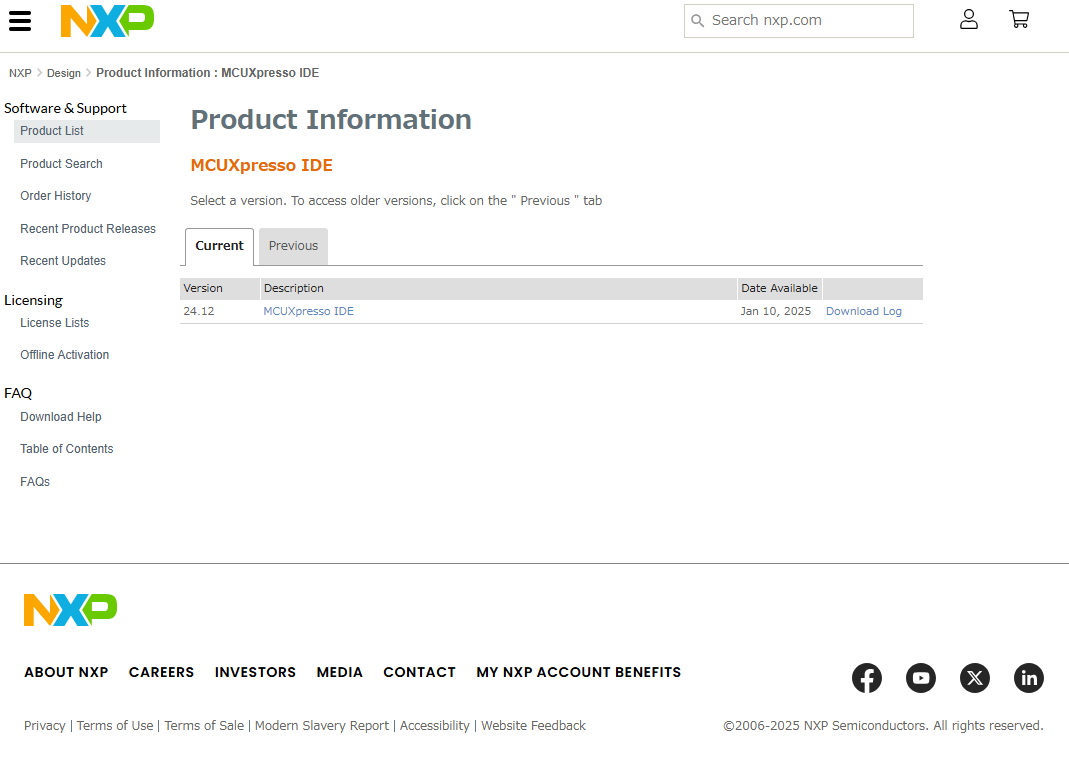Viewport: 1069px width, 759px height.
Task: Click the search magnifier icon
Action: pos(698,21)
